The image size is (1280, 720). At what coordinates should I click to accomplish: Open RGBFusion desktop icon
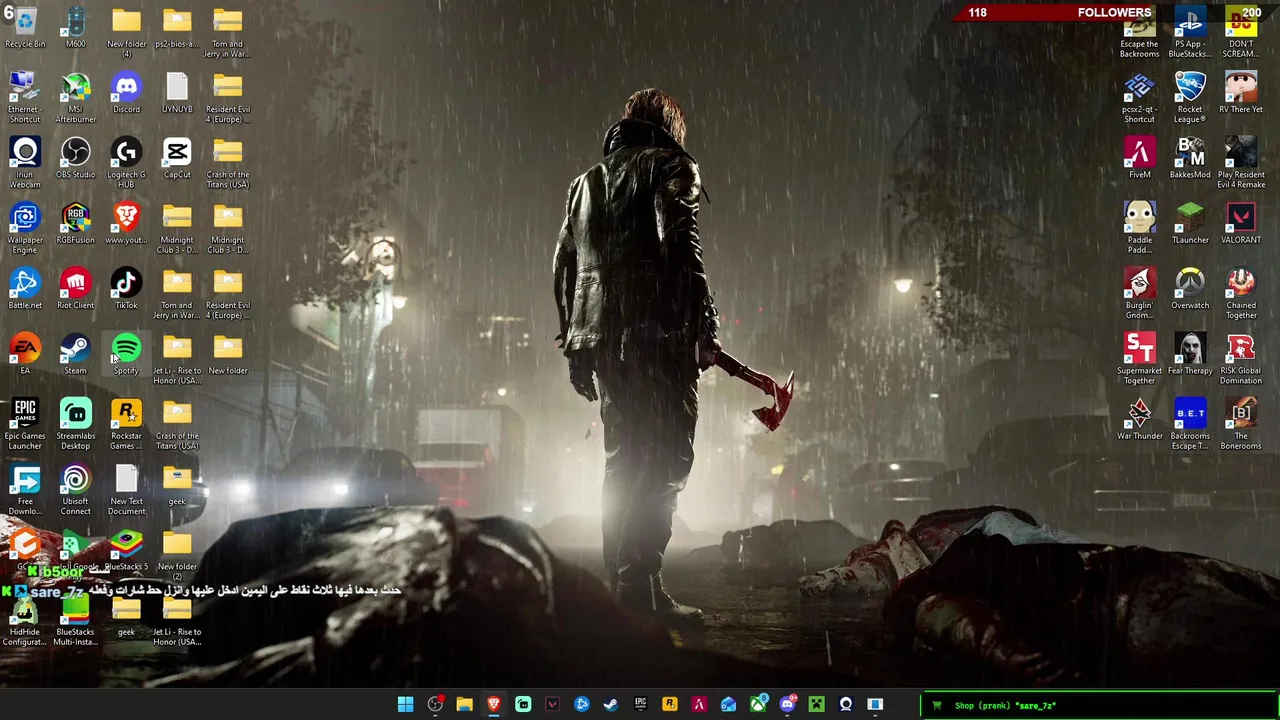pos(76,223)
